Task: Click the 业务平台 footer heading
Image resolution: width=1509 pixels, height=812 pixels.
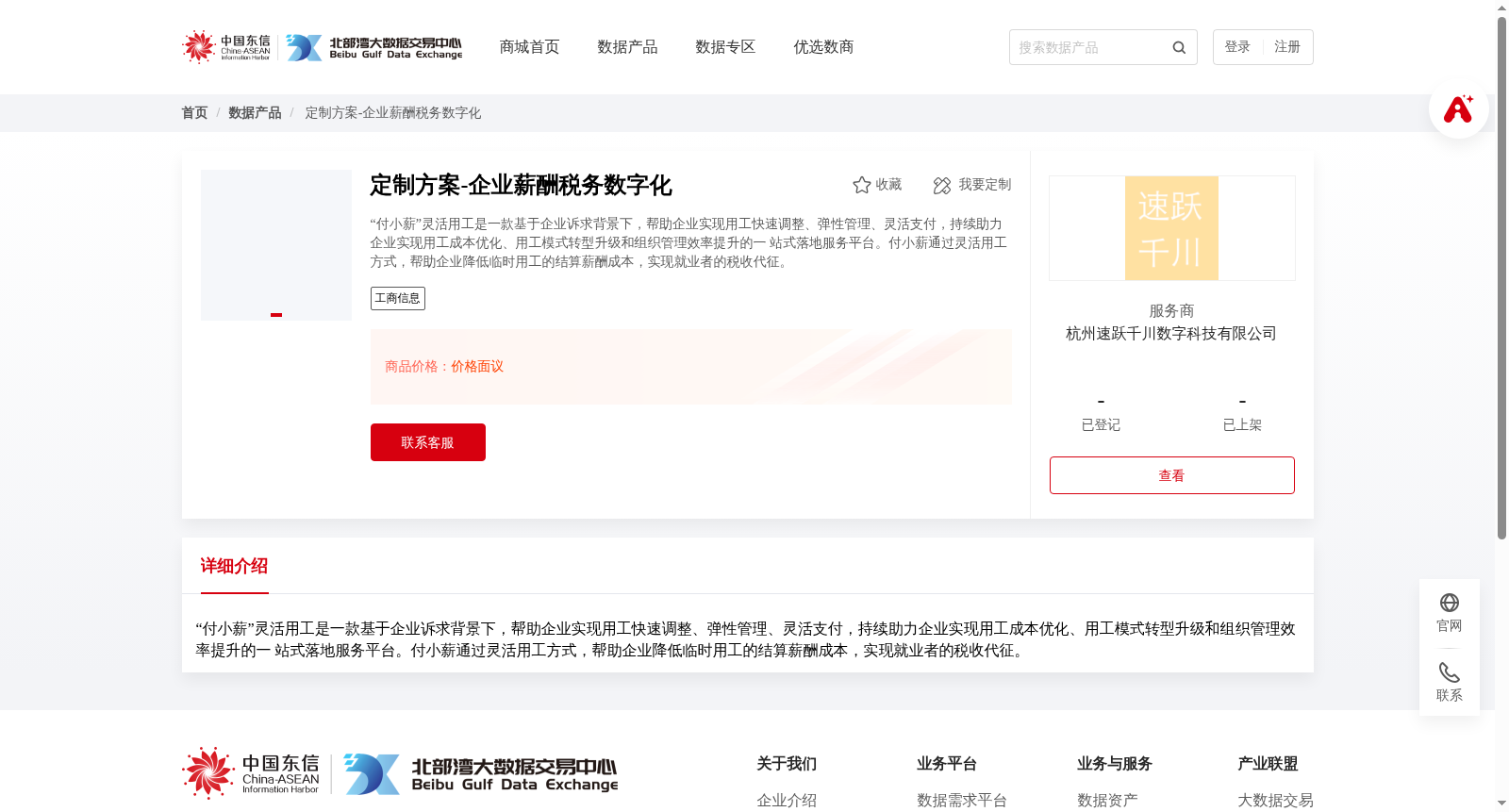Action: (947, 764)
